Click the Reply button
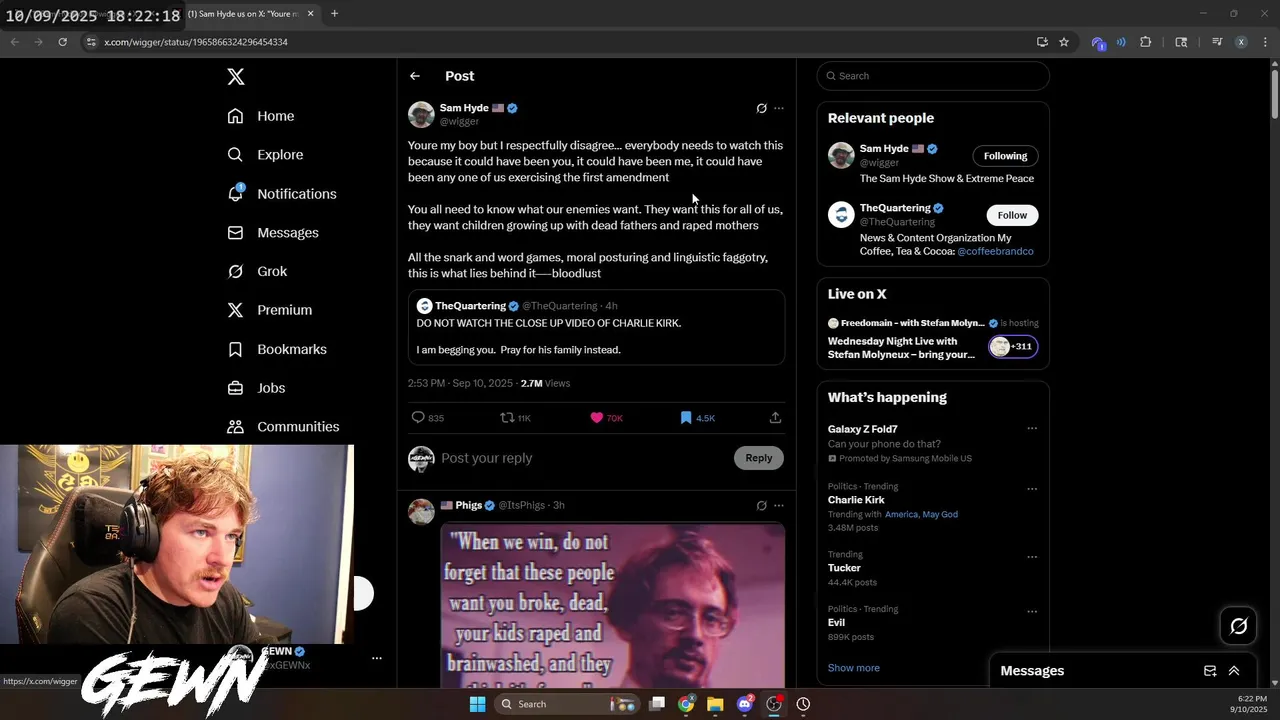The width and height of the screenshot is (1280, 720). pyautogui.click(x=759, y=458)
